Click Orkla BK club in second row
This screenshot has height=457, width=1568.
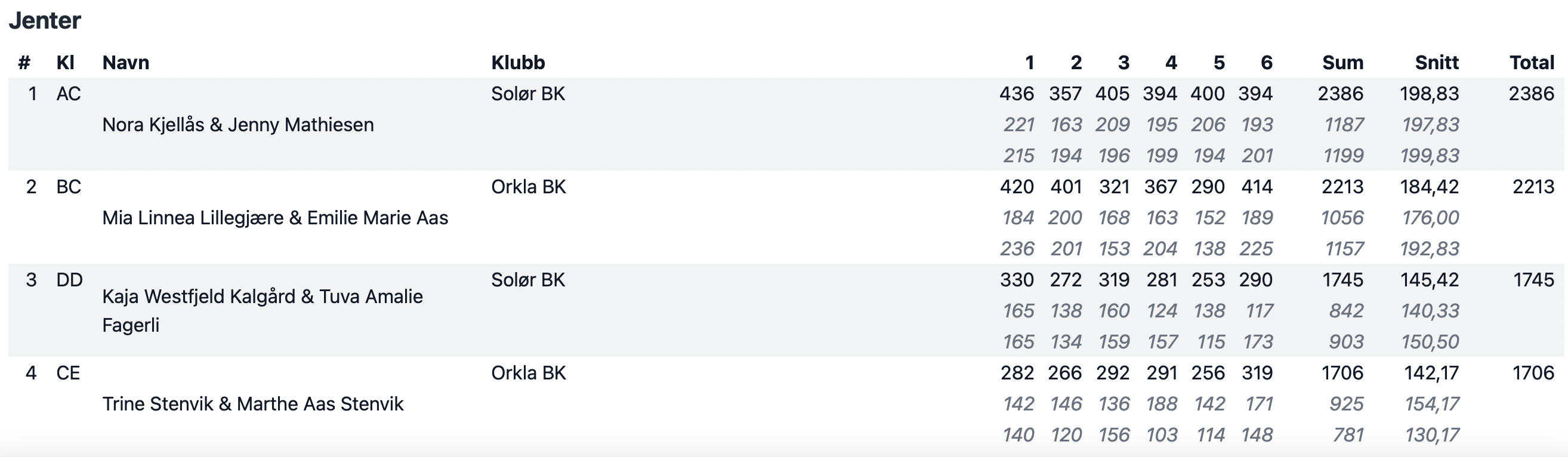click(x=529, y=187)
